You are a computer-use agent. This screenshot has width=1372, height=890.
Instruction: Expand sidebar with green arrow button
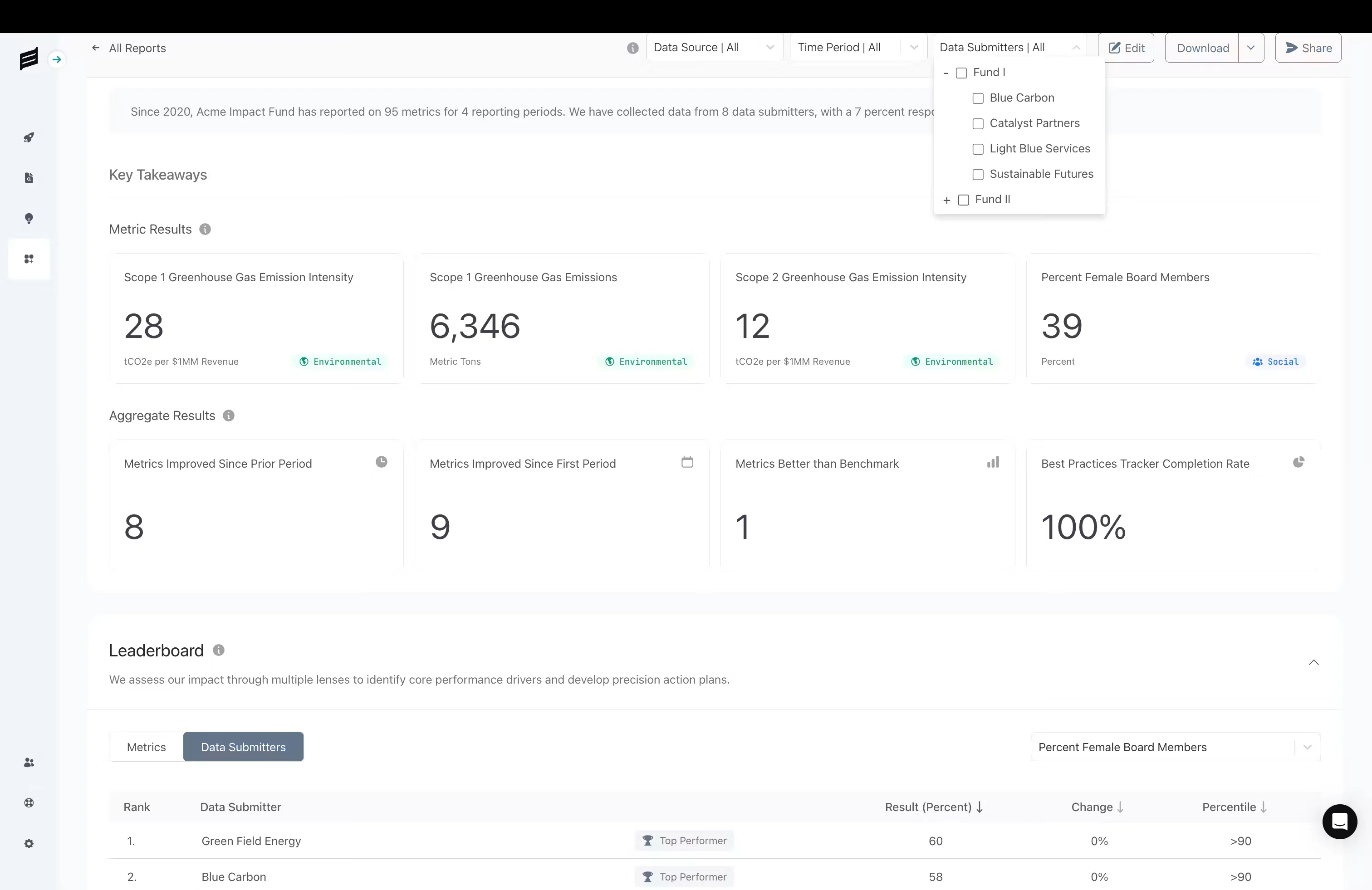click(x=57, y=59)
